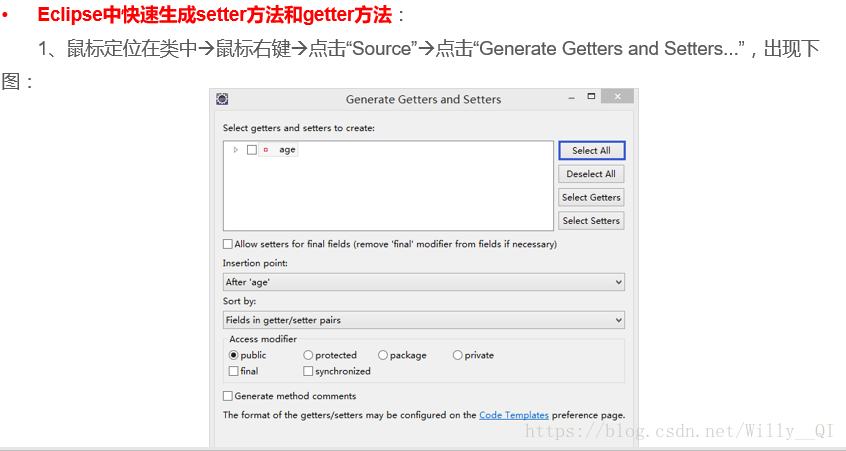Maximize the Generate Getters and Setters dialog
The width and height of the screenshot is (846, 451).
591,97
